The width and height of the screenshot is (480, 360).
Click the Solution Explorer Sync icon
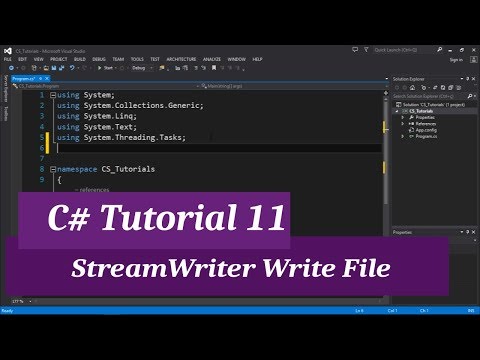(x=435, y=88)
